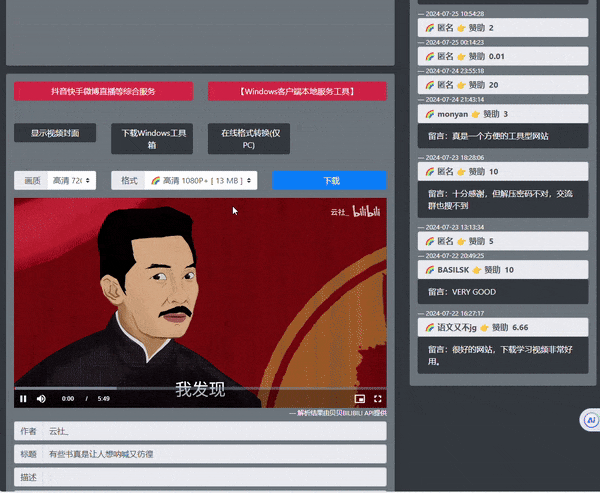Viewport: 600px width, 493px height.
Task: Open 在线格式转换(仅PC) converter
Action: tap(249, 138)
